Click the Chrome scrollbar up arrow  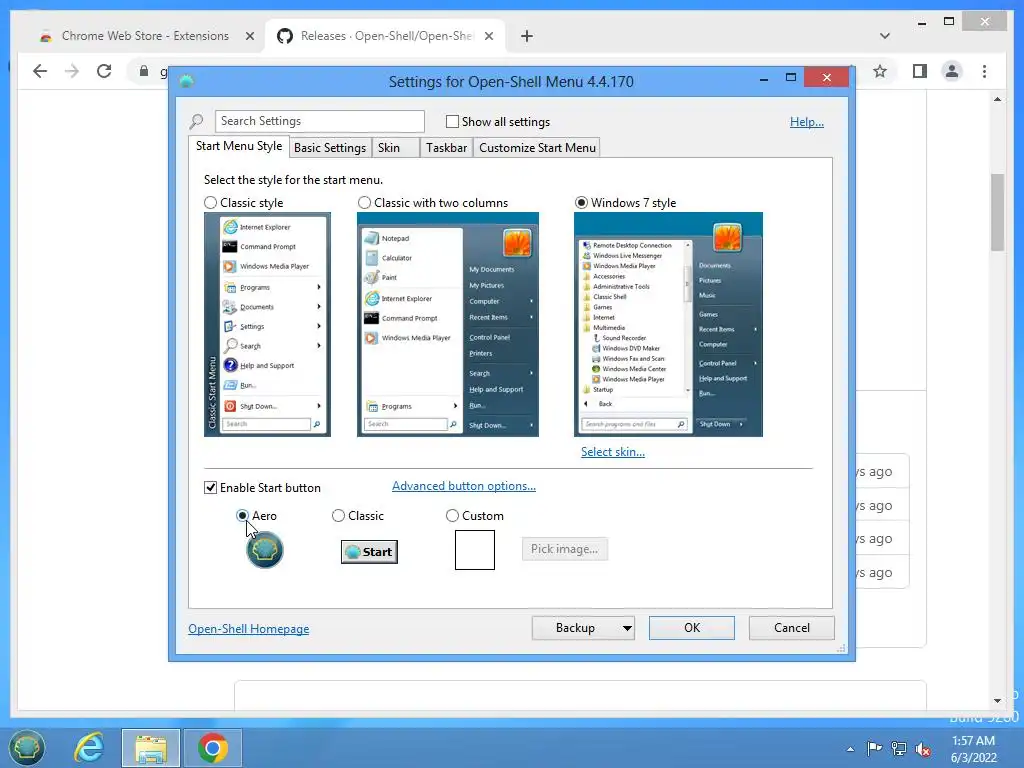point(997,99)
